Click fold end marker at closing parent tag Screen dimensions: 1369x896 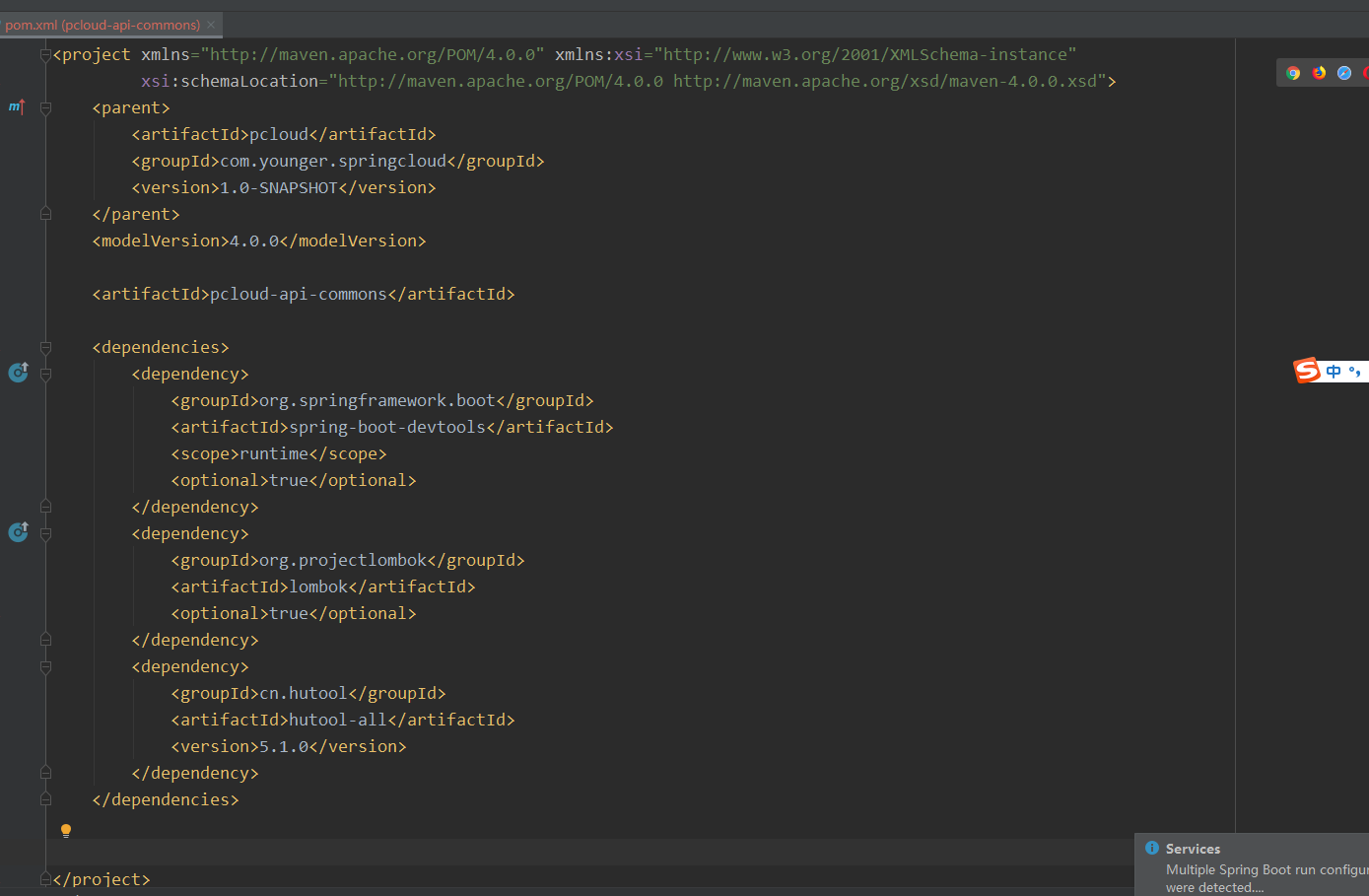45,214
